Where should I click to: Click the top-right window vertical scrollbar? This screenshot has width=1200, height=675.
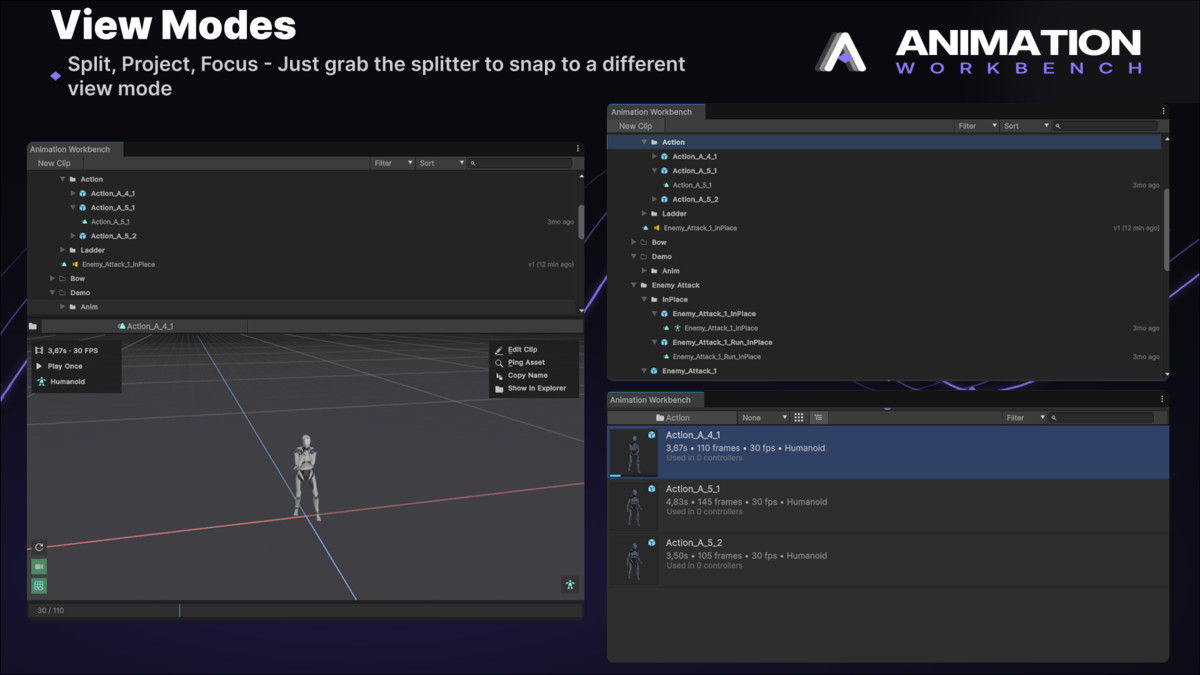1166,229
